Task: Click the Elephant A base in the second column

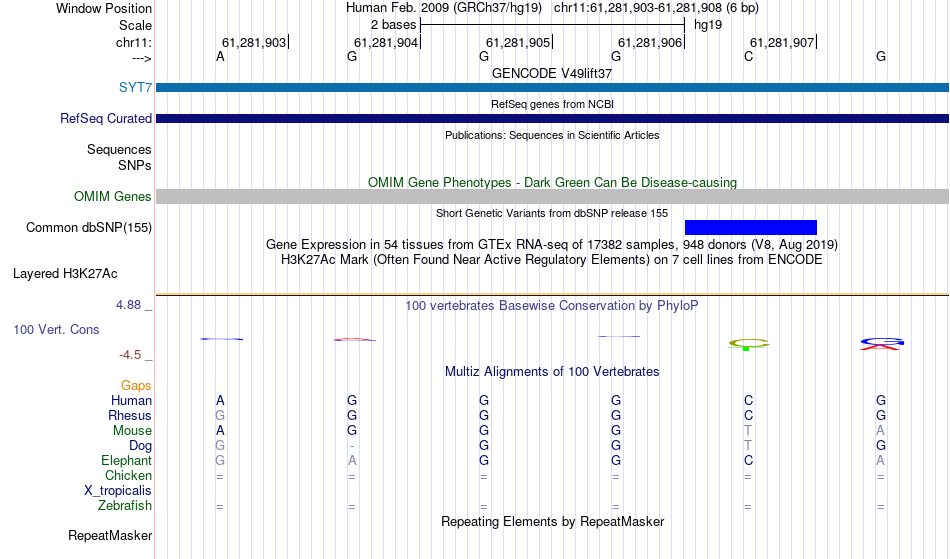Action: coord(352,460)
